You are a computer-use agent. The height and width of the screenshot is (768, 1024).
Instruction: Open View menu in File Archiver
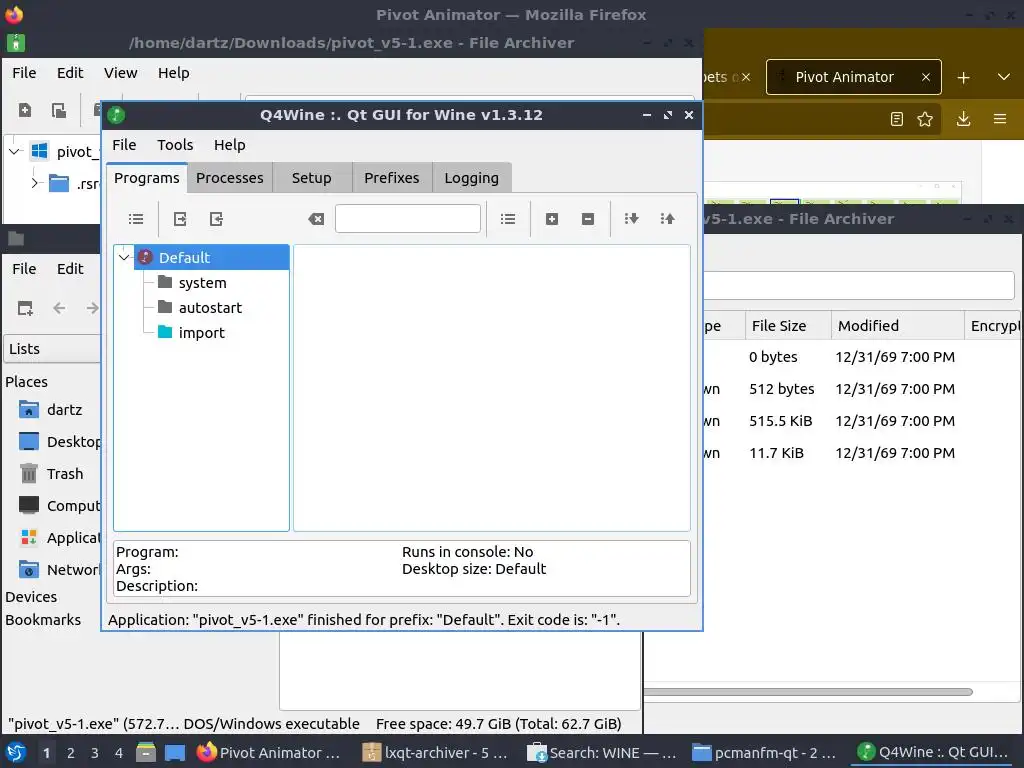(121, 73)
